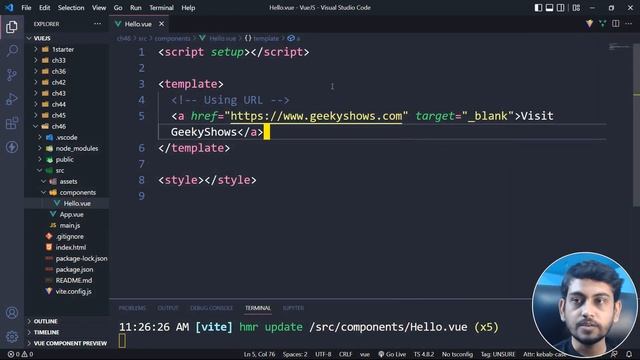Click Ln 5, Col 76 status entry

point(259,354)
